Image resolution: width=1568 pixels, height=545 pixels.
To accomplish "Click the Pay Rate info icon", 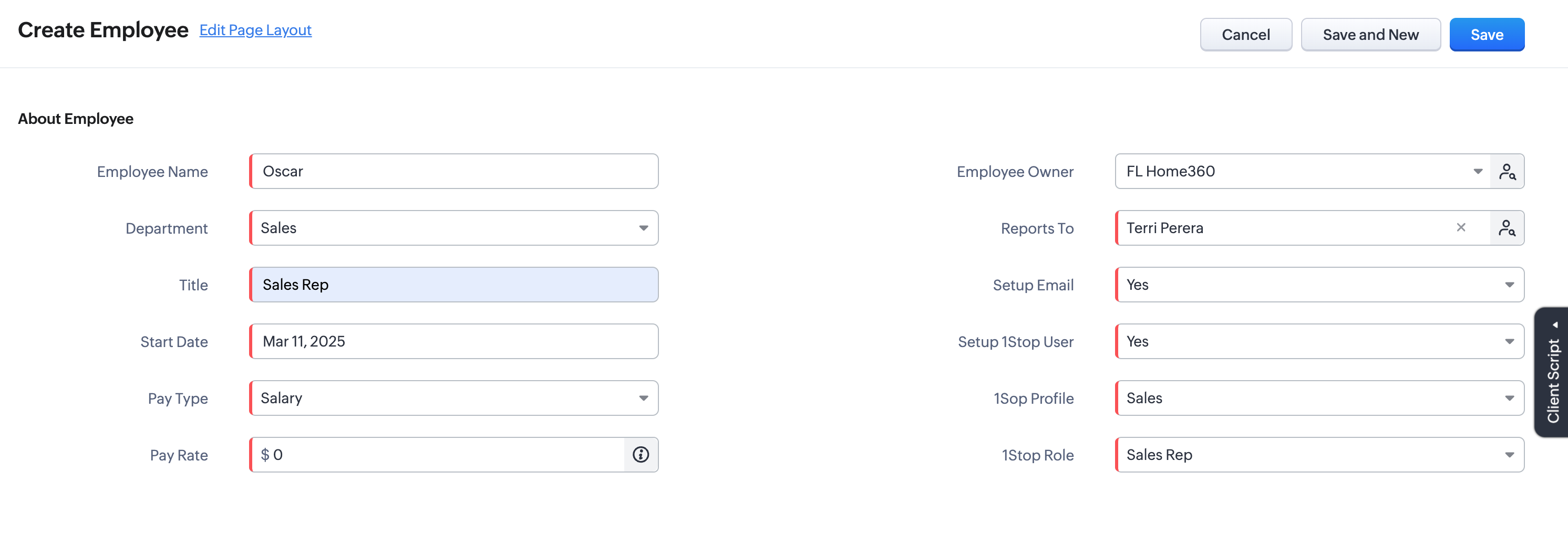I will click(x=641, y=455).
